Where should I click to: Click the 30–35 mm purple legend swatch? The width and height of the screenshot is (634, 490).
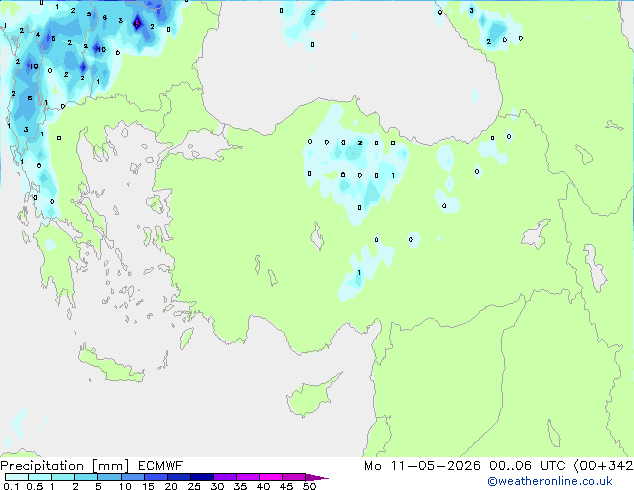point(224,477)
